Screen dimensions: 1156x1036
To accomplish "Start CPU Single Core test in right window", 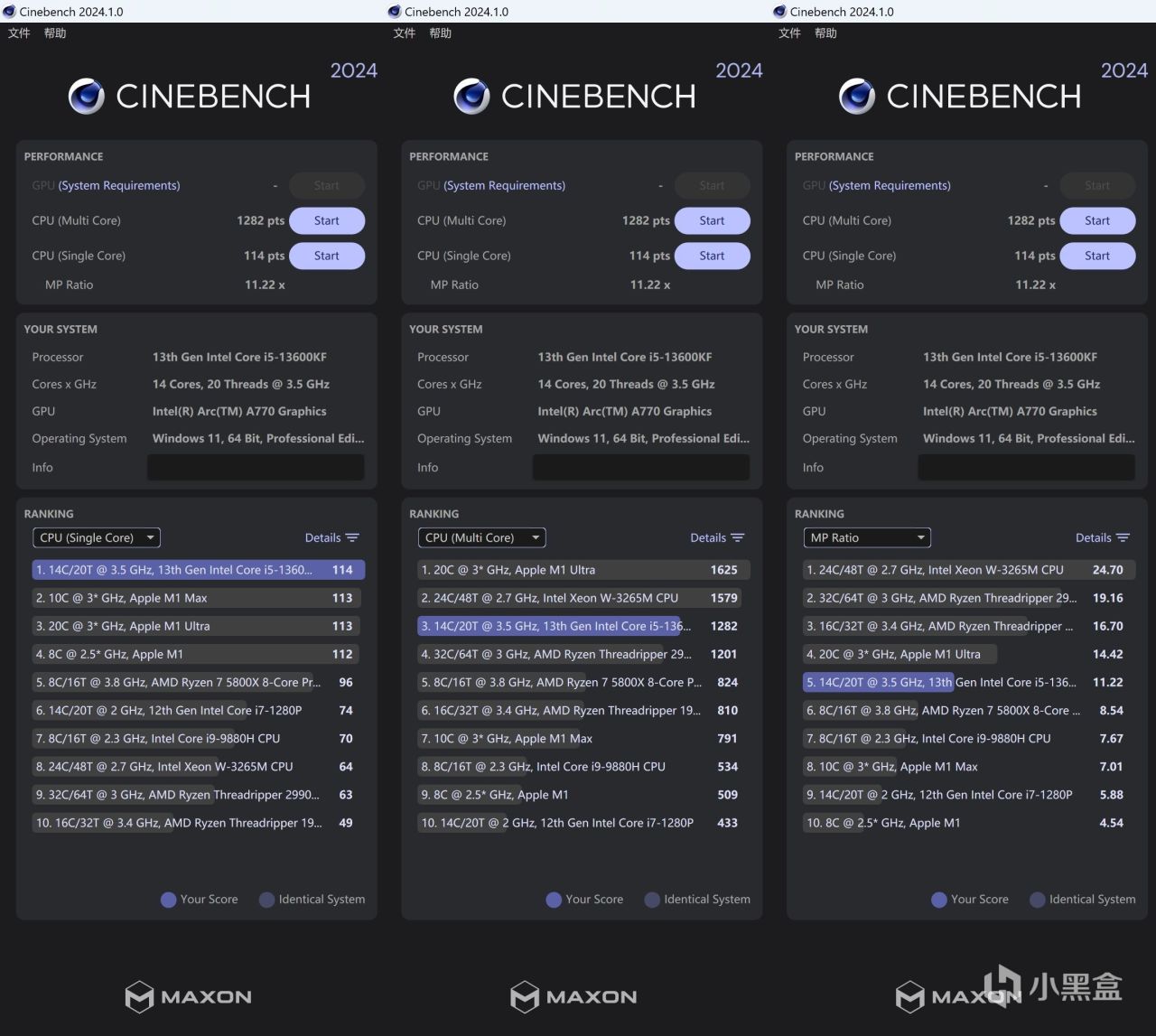I will 1097,256.
